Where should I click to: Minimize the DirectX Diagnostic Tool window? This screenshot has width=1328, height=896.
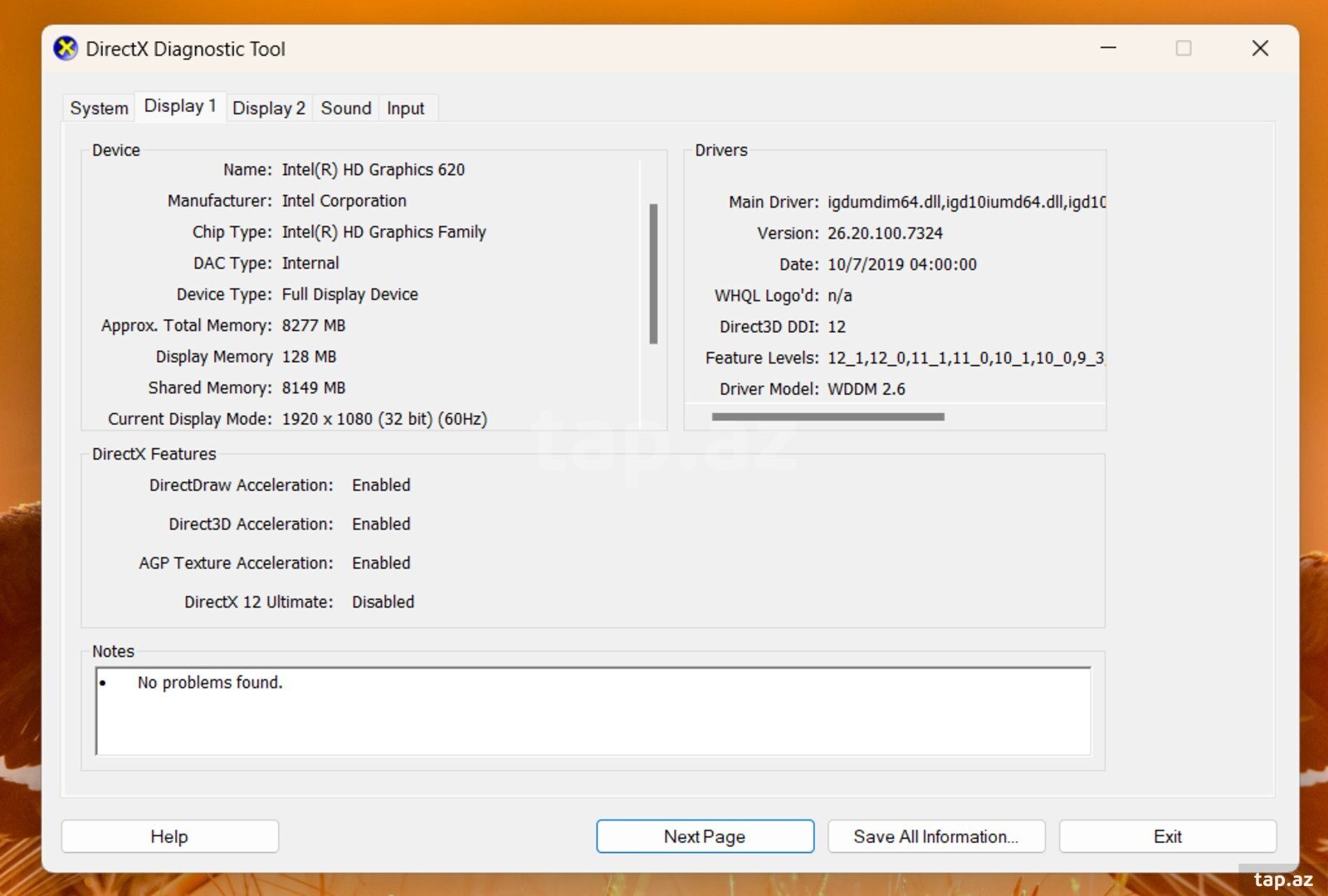point(1108,48)
